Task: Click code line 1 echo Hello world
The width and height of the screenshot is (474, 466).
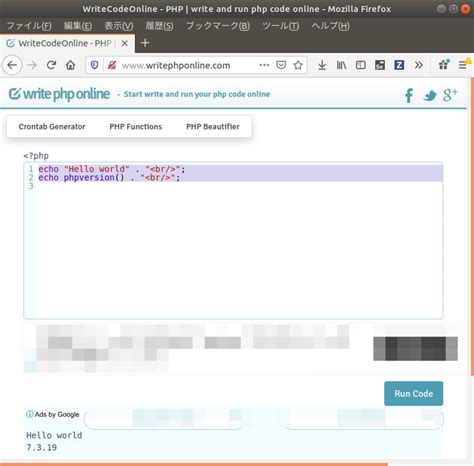Action: [x=112, y=169]
